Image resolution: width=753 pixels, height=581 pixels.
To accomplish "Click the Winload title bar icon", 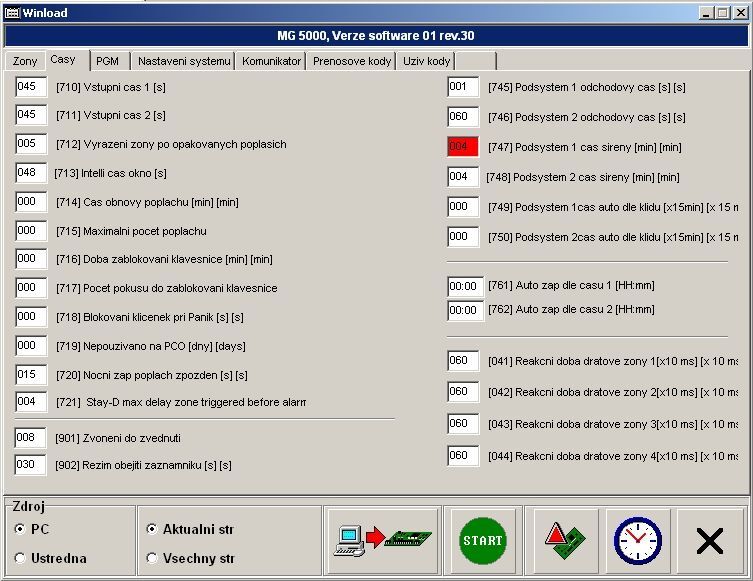I will tap(12, 12).
